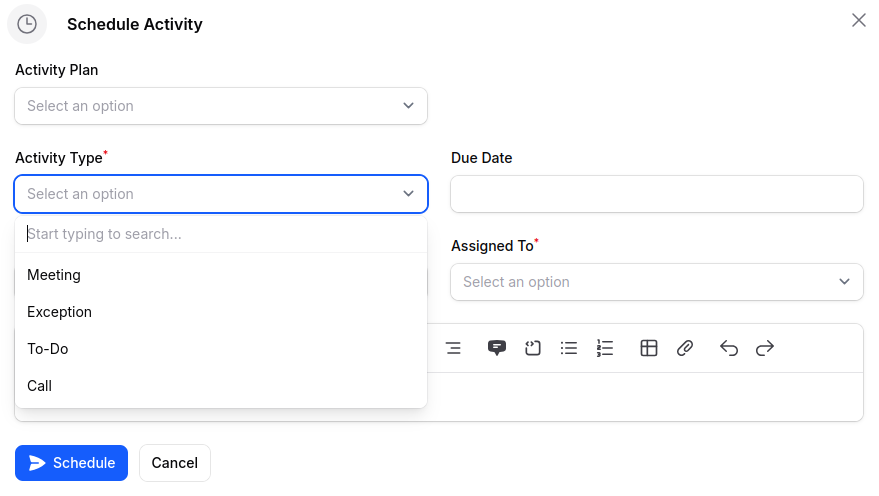Insert a table into the editor
879x496 pixels.
(649, 348)
